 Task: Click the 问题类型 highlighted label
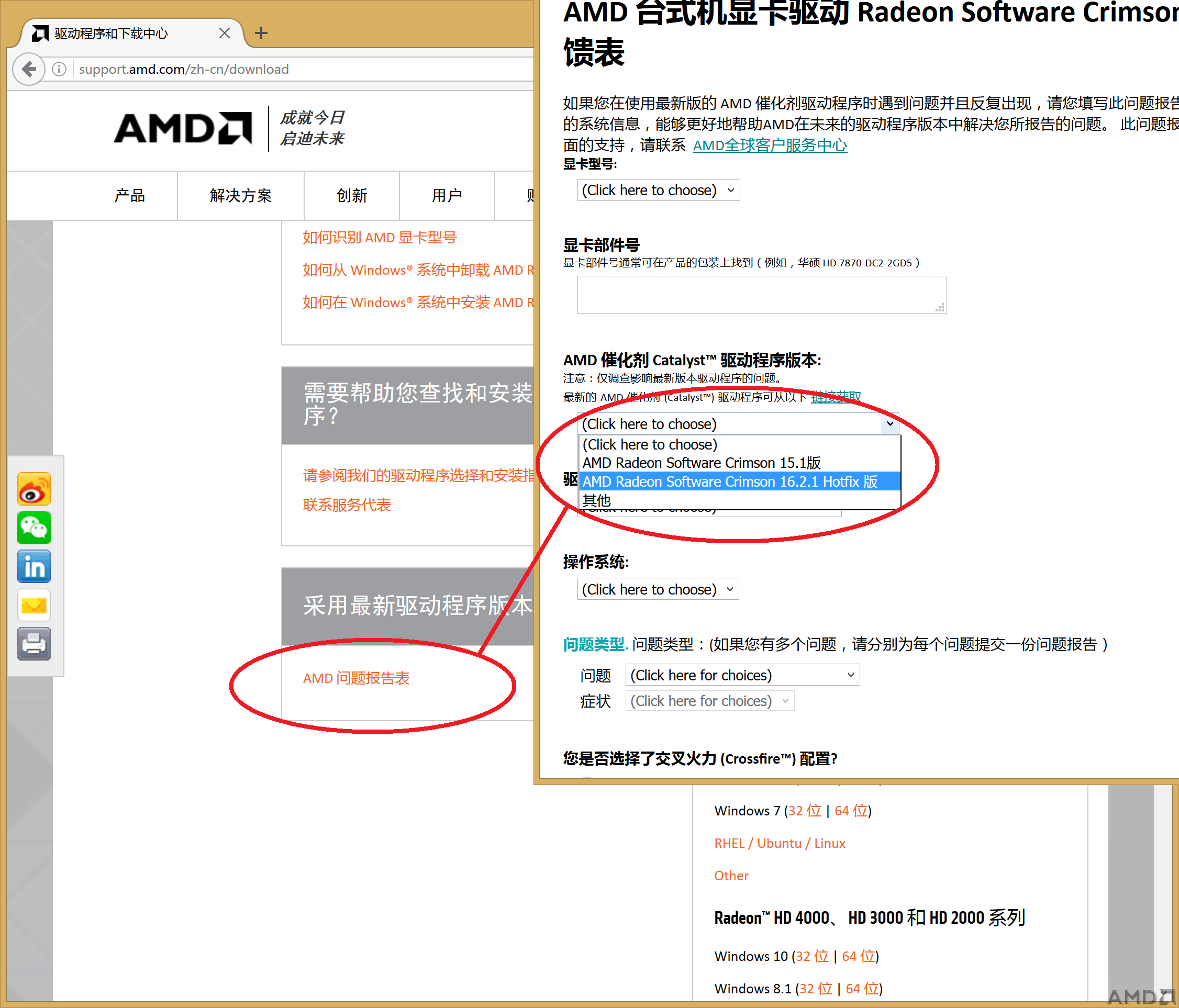pyautogui.click(x=595, y=644)
